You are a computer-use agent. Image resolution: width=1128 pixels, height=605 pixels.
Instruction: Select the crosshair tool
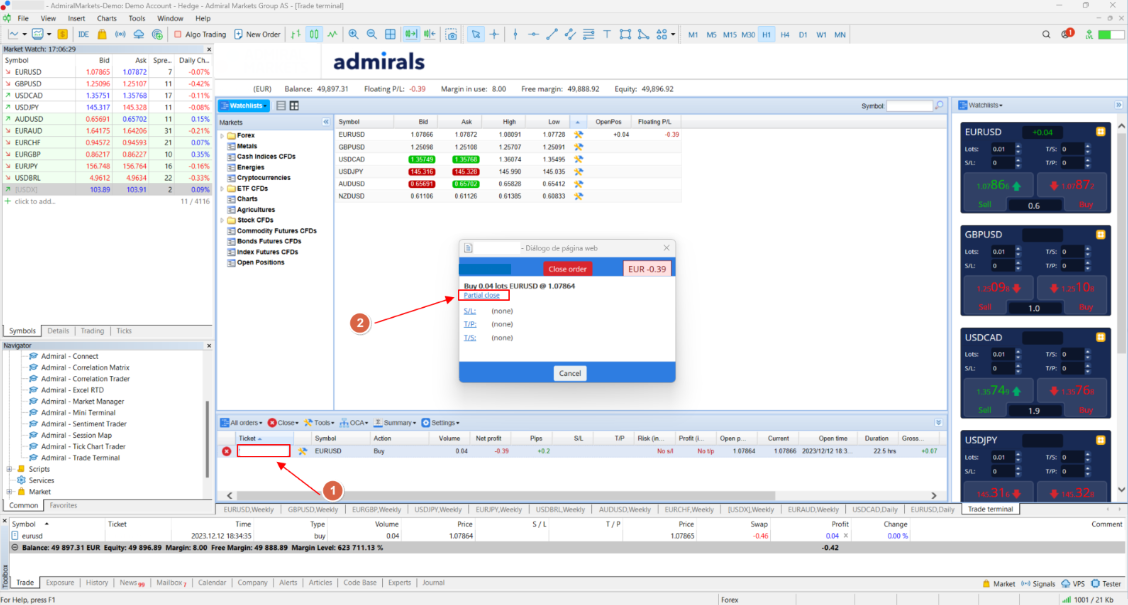[494, 34]
